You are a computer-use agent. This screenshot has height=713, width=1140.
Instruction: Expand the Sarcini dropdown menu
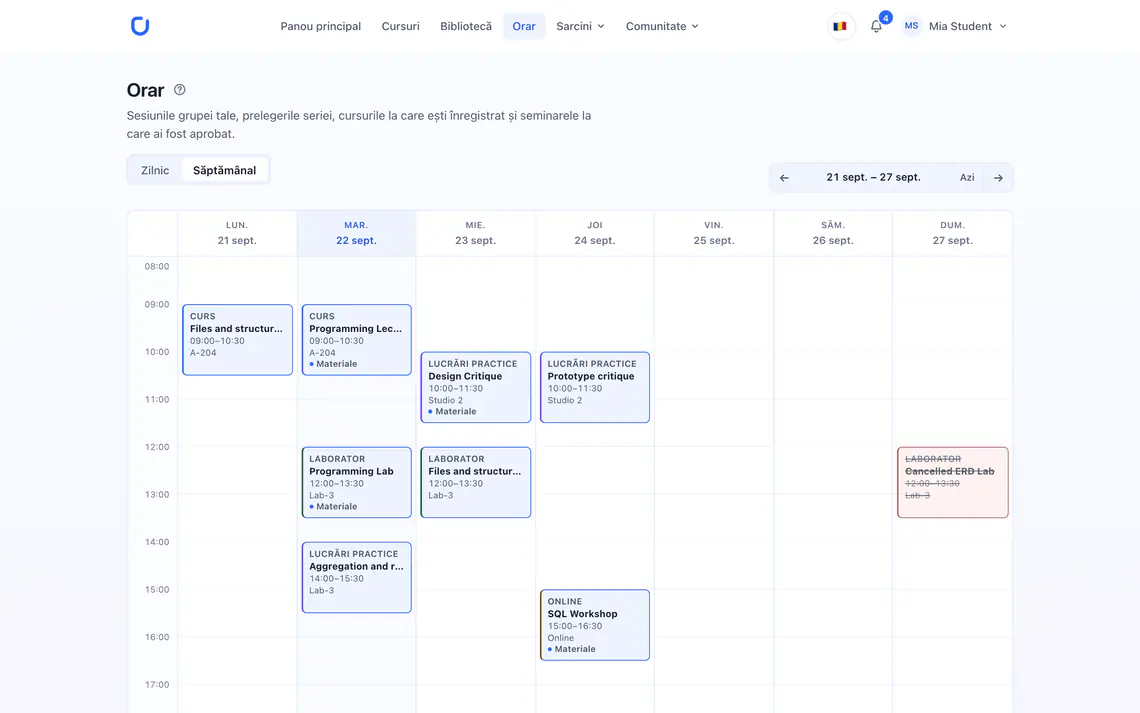[x=580, y=26]
